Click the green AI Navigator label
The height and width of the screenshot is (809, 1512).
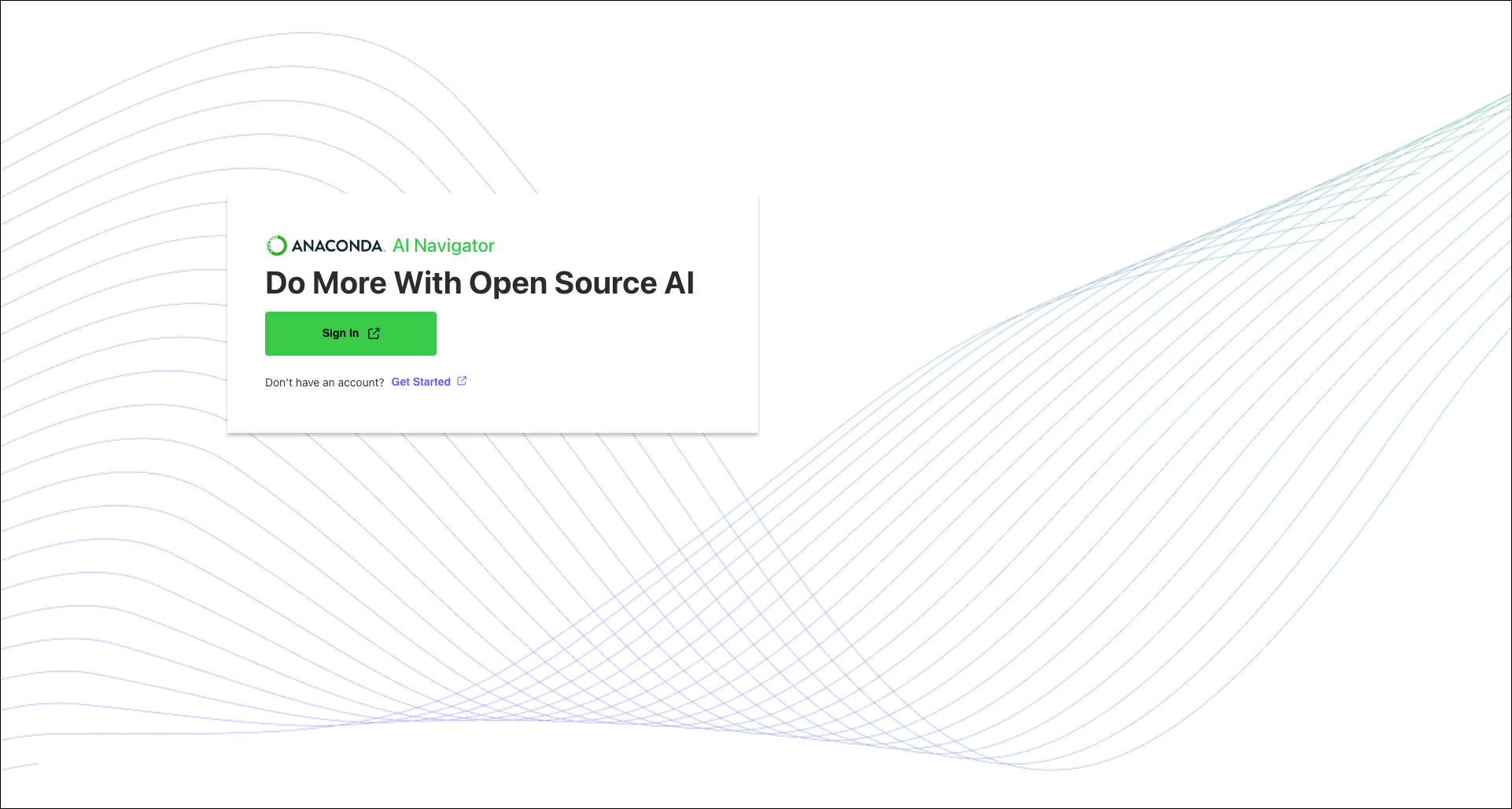(x=444, y=246)
